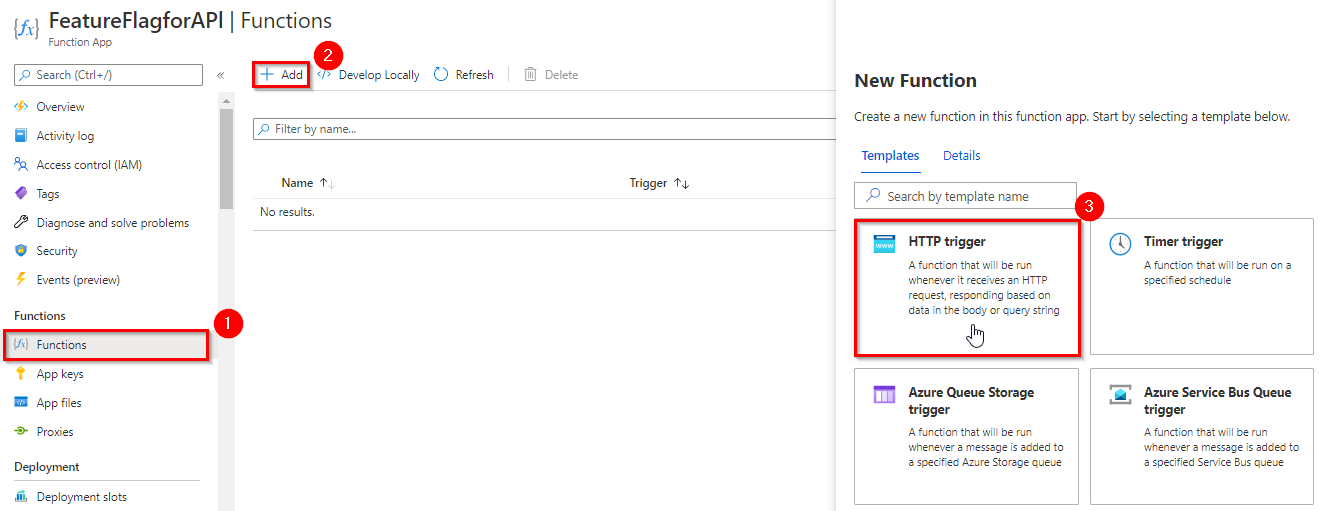This screenshot has width=1321, height=511.
Task: Click the Functions section header label
Action: [x=40, y=316]
